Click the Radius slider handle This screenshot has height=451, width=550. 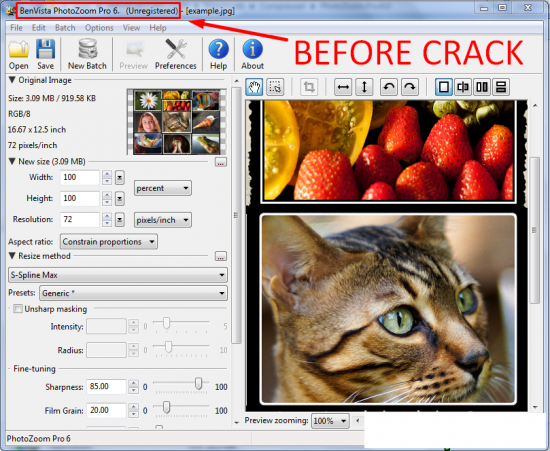169,346
